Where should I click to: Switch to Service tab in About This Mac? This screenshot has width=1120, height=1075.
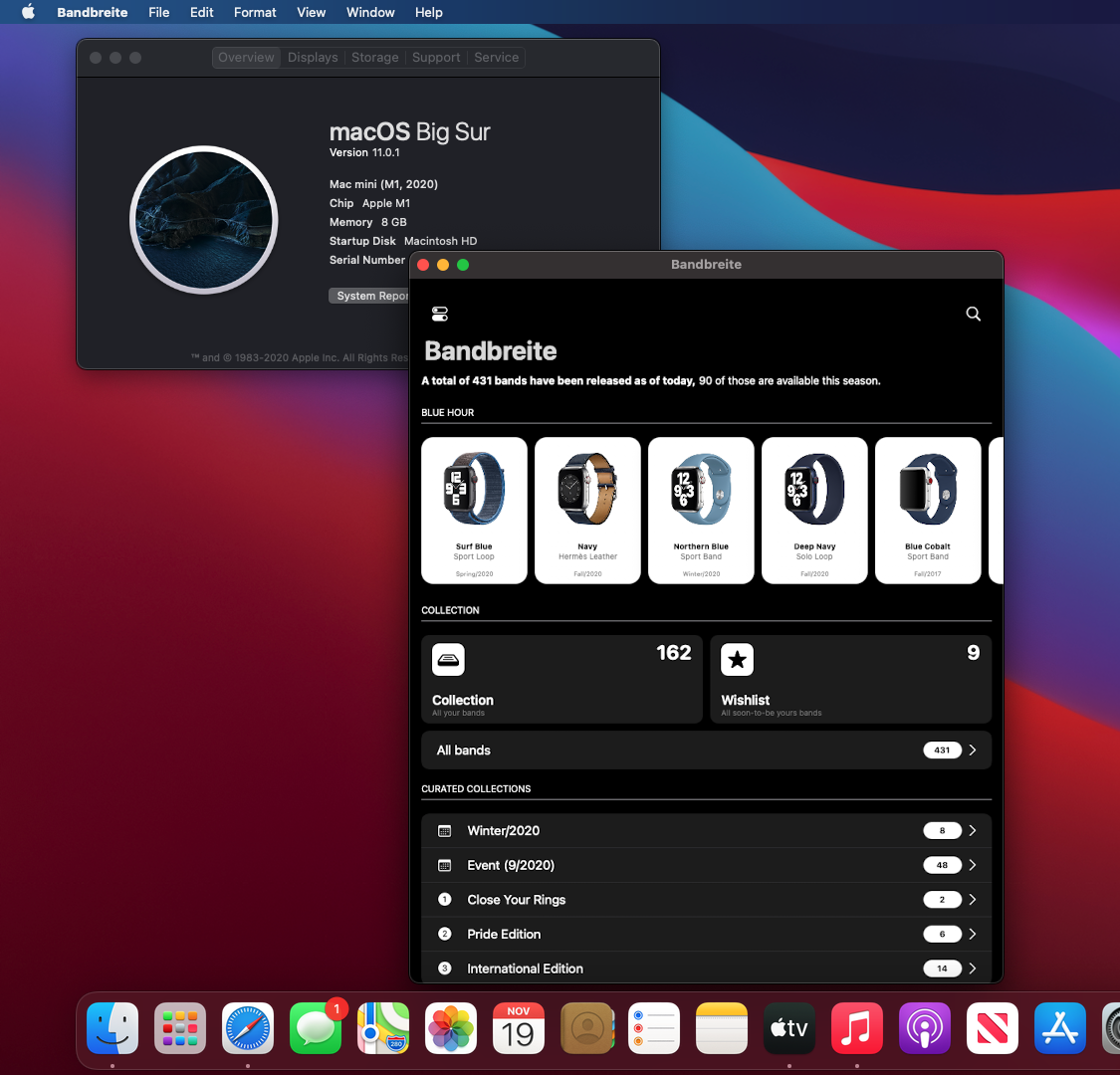click(x=497, y=57)
